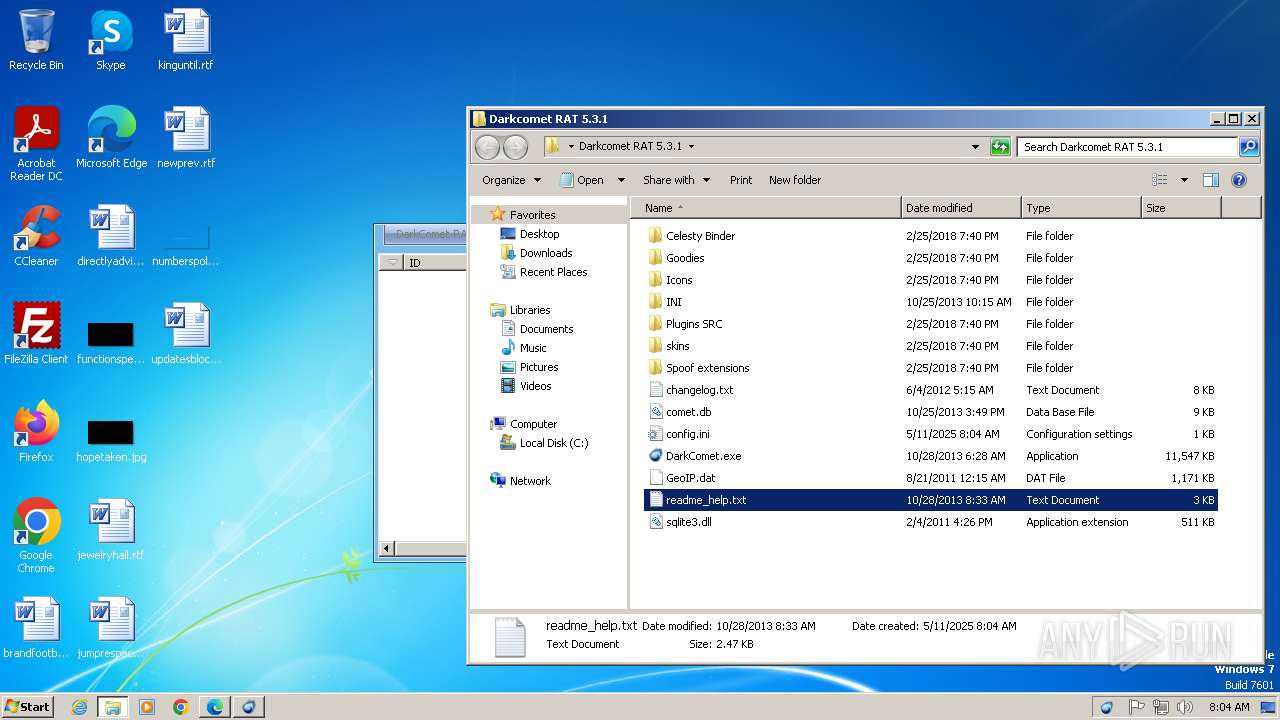
Task: Open the FileZilla Client desktop shortcut
Action: [36, 334]
